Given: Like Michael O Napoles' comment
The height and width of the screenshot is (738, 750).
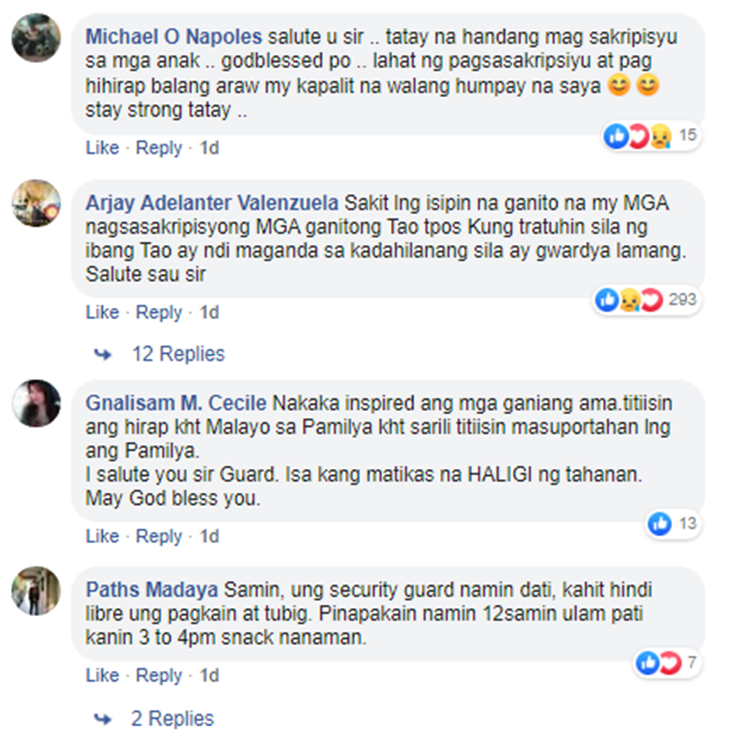Looking at the screenshot, I should point(102,148).
